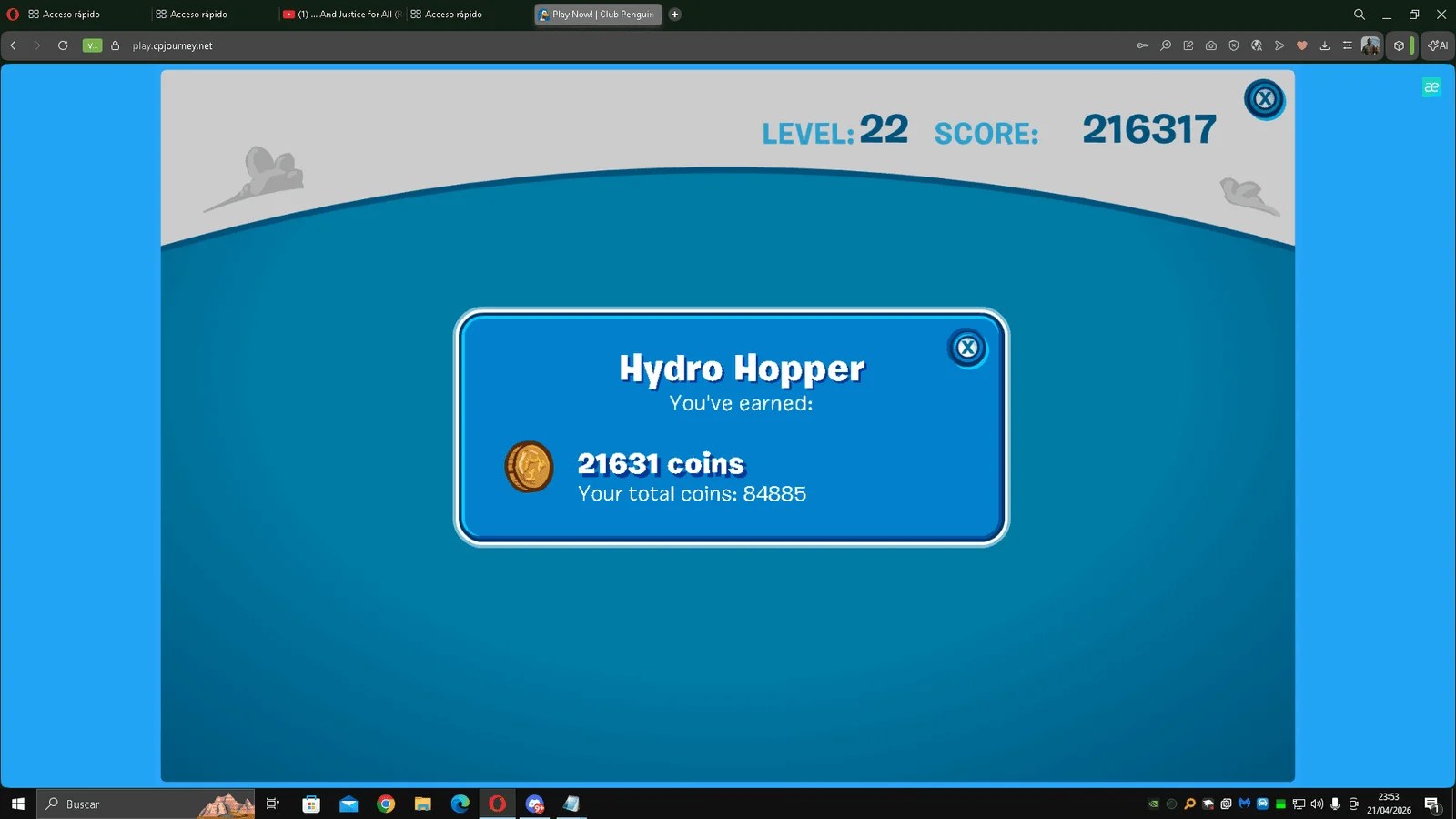Open the Windows Start menu

[x=18, y=804]
